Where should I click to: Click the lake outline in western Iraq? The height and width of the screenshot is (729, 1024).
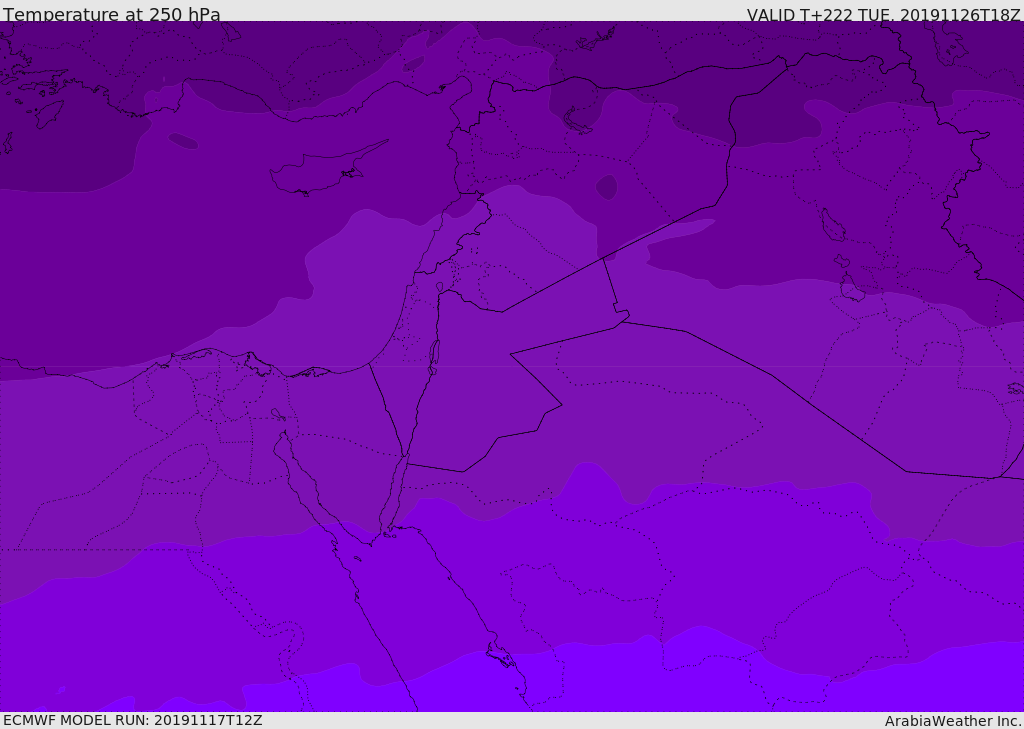(833, 226)
